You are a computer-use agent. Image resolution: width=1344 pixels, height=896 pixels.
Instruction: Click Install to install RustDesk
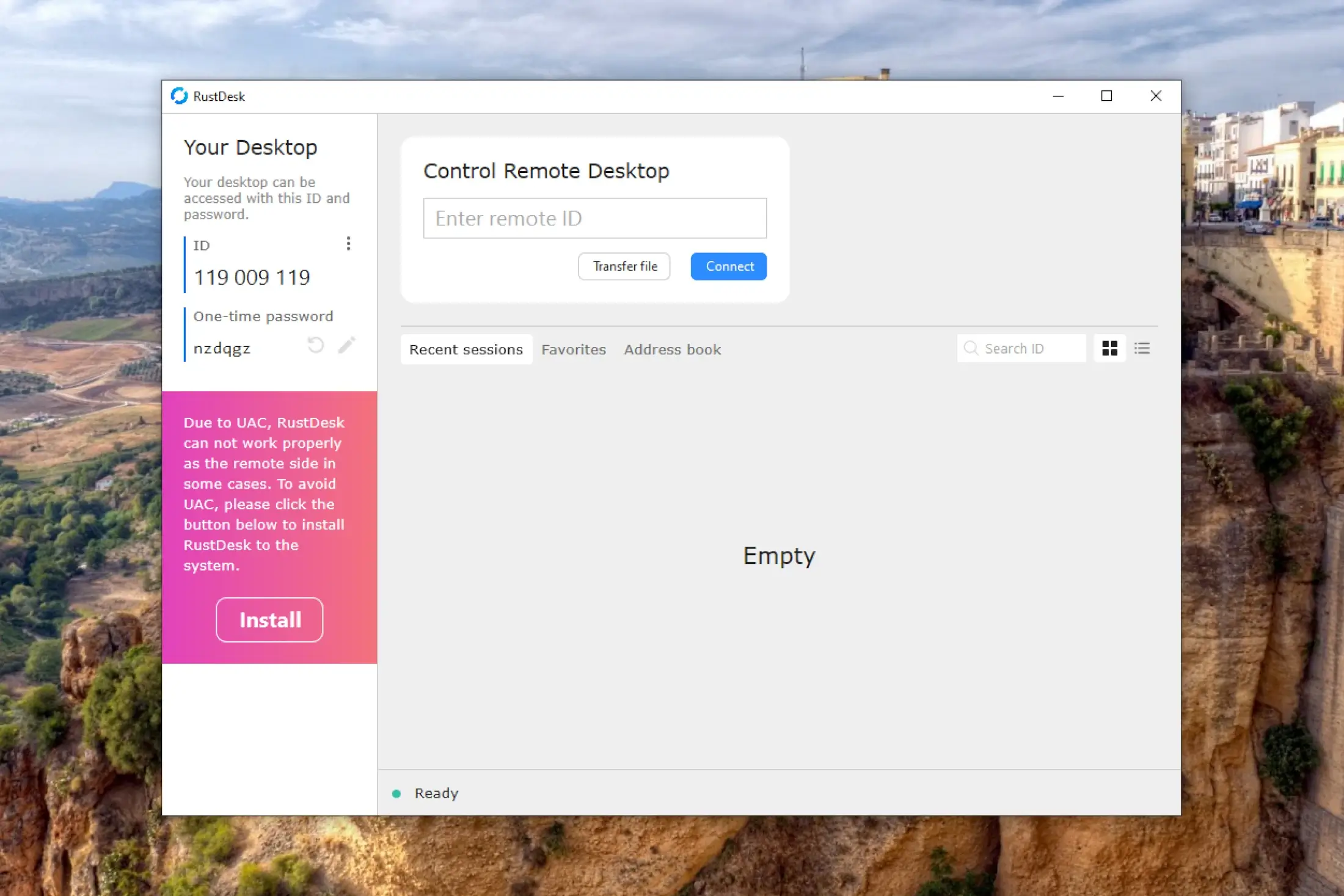click(269, 620)
